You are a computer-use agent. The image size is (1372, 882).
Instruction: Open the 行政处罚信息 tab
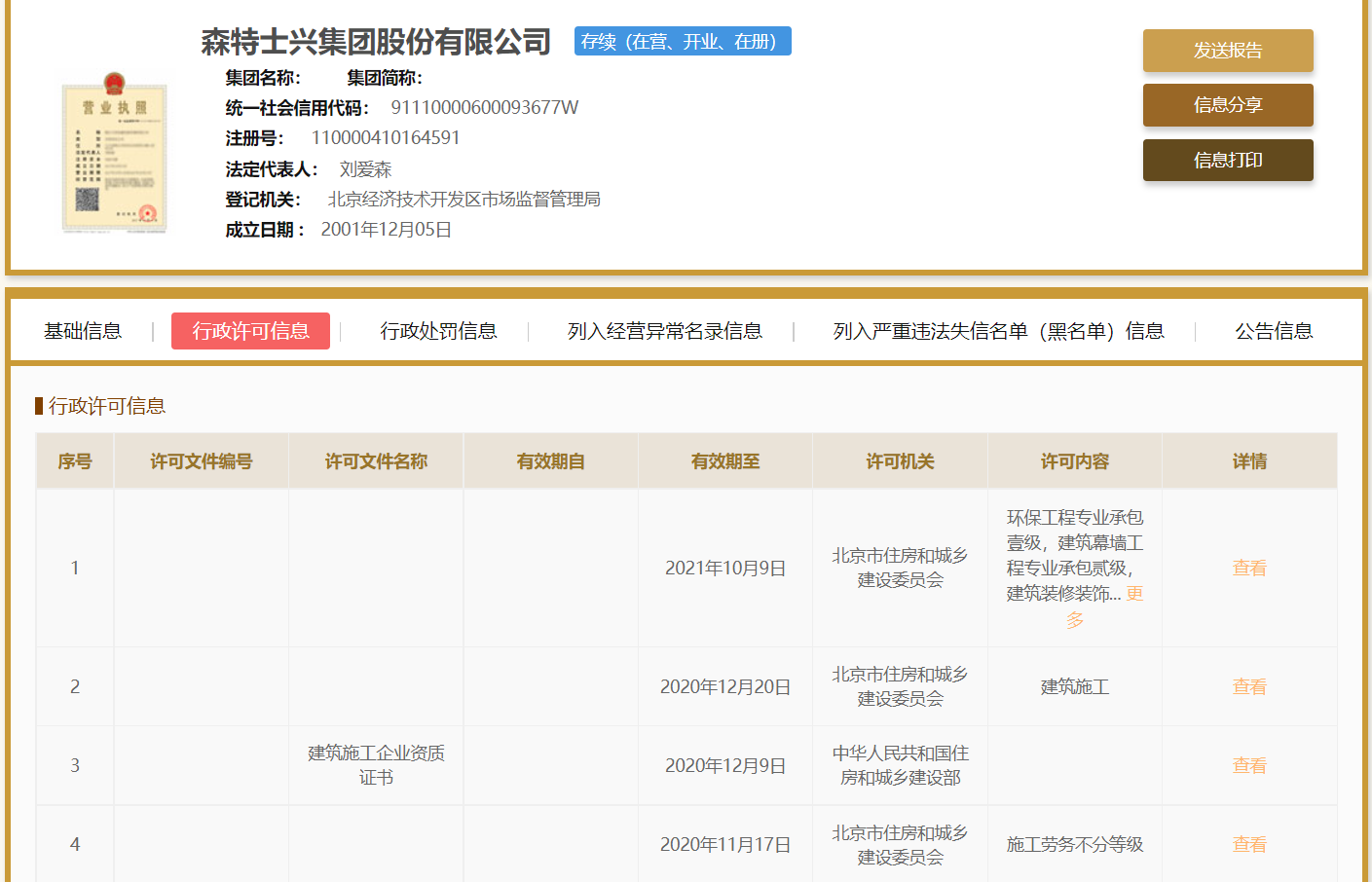click(x=438, y=331)
